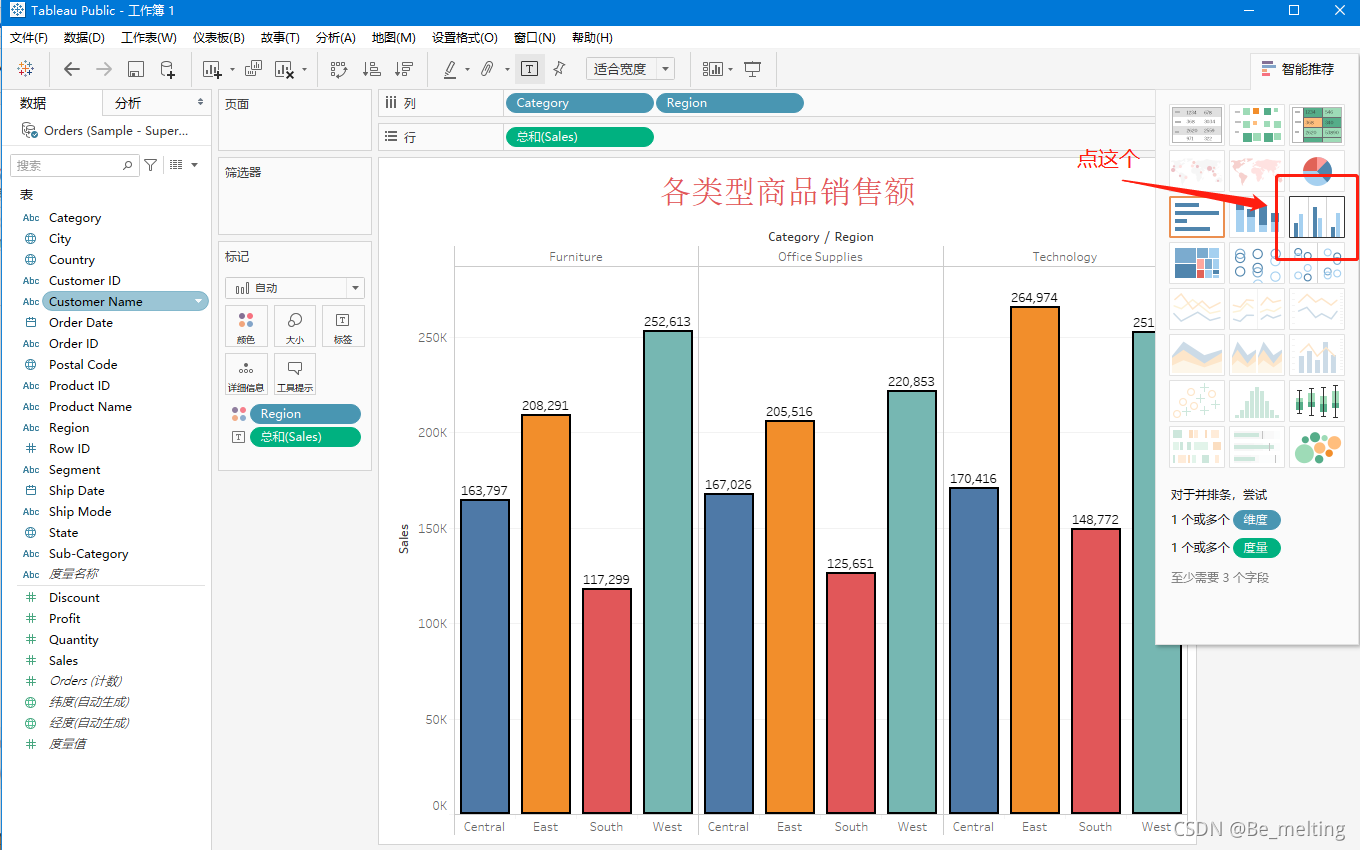Select the box-and-whisker plot in Show Me

point(1317,401)
